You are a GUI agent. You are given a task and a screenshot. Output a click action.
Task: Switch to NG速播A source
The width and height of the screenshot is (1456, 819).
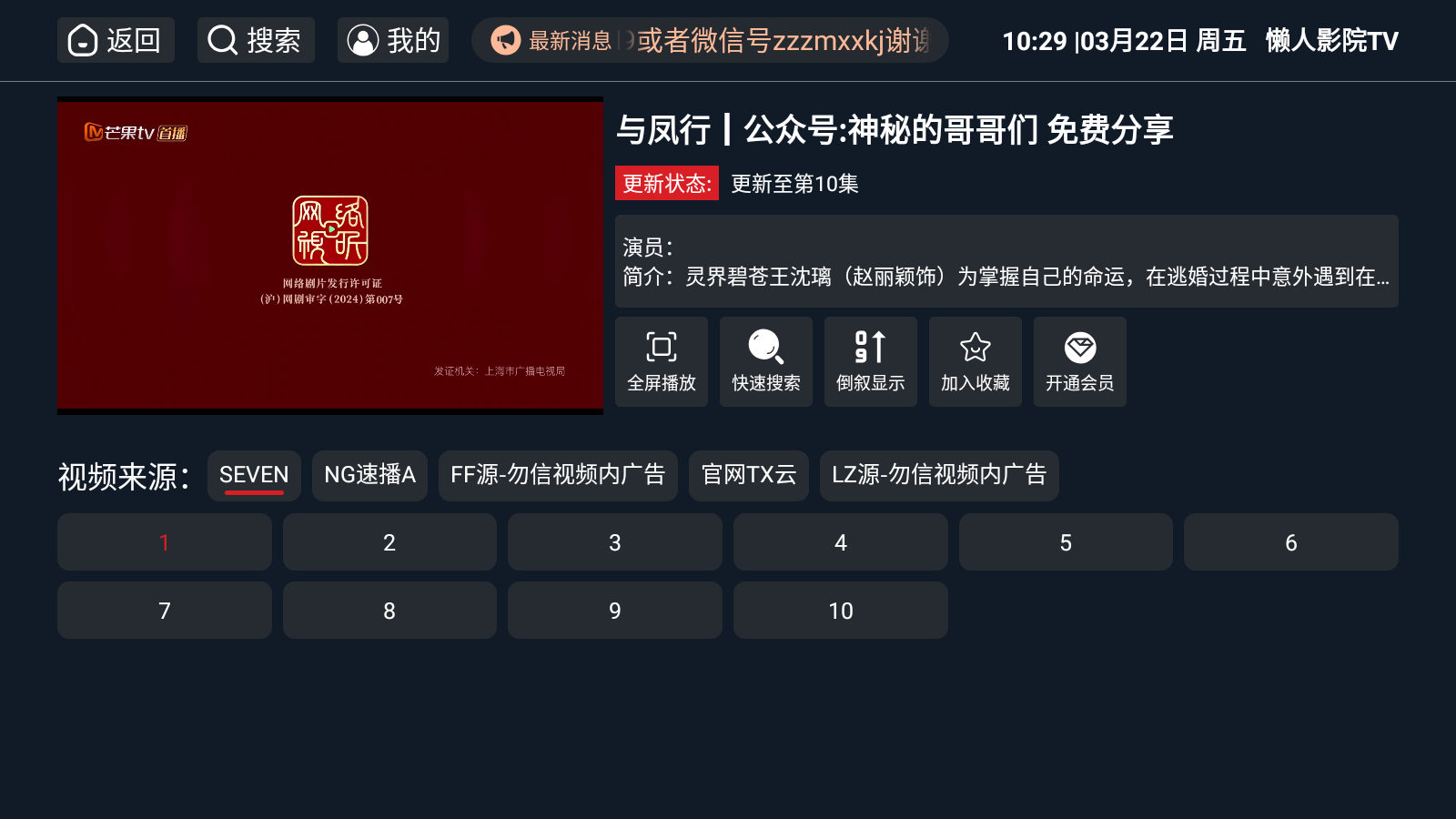369,475
